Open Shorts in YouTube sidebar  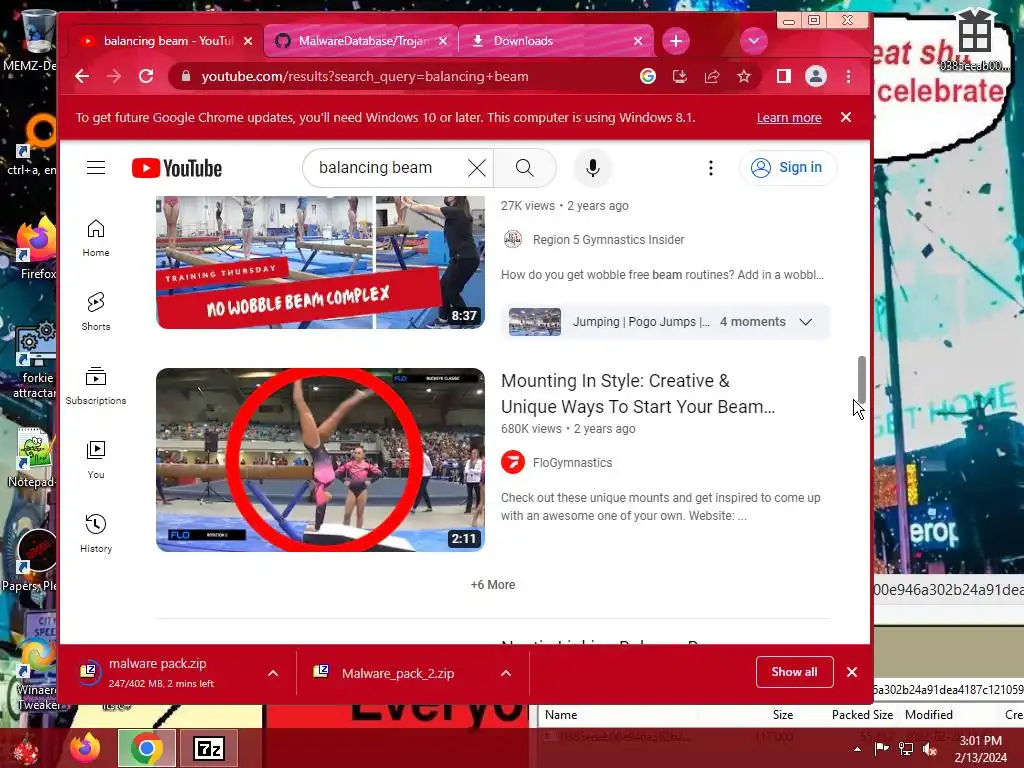tap(96, 312)
